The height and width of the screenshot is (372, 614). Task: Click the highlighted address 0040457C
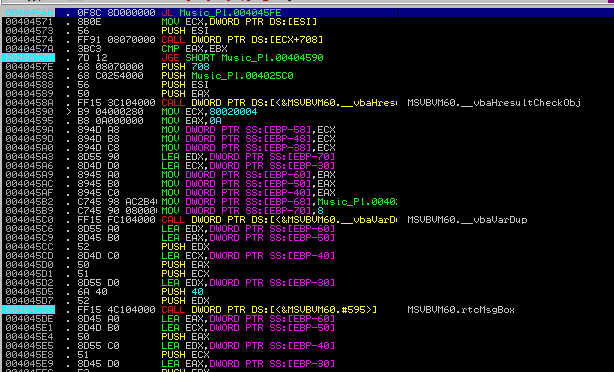click(29, 58)
